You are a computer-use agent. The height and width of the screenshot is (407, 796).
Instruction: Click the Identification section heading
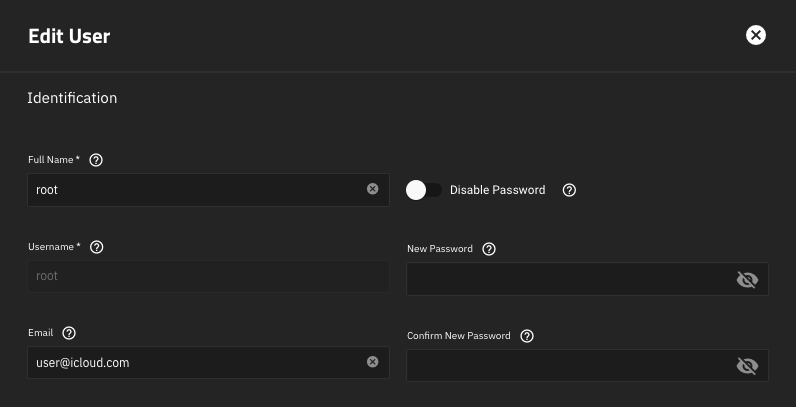click(72, 98)
